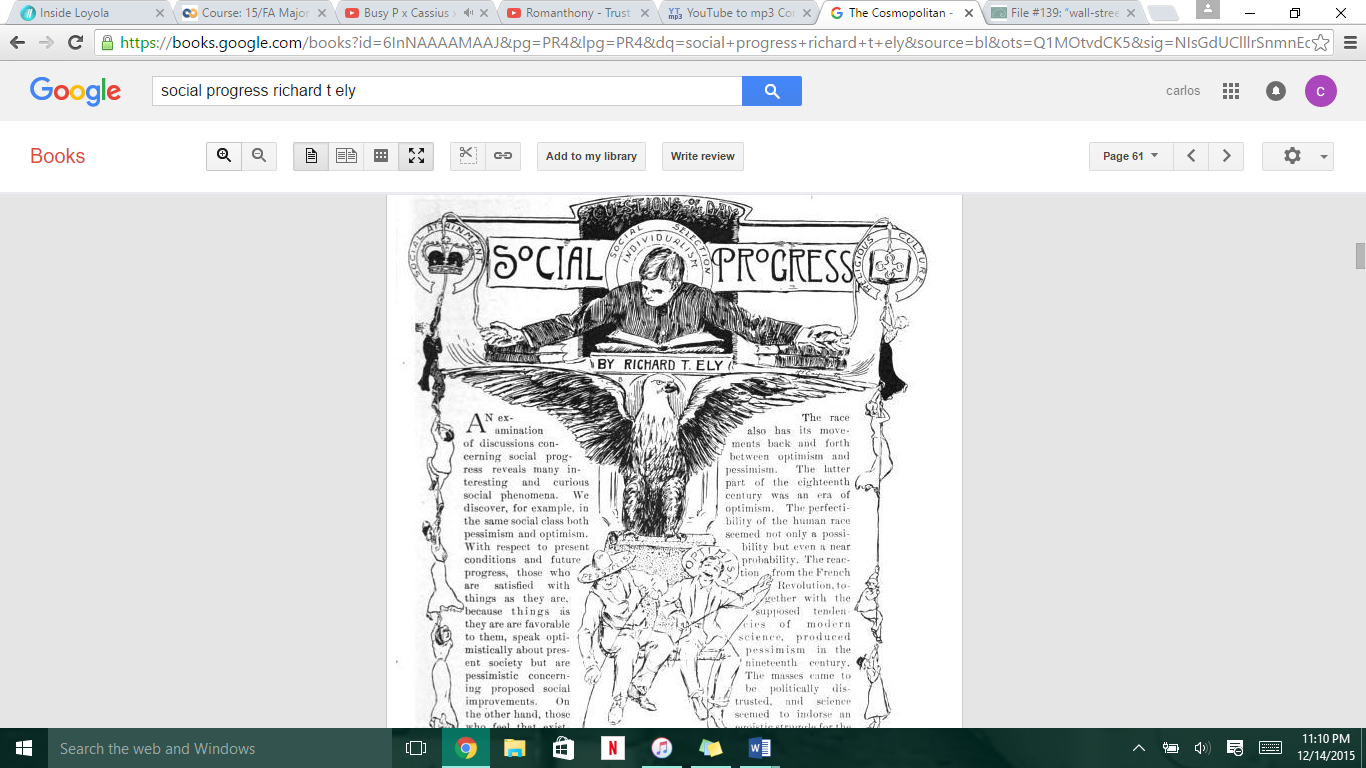Switch to thumbnail grid view
Screen dimensions: 1366x768
tap(381, 156)
